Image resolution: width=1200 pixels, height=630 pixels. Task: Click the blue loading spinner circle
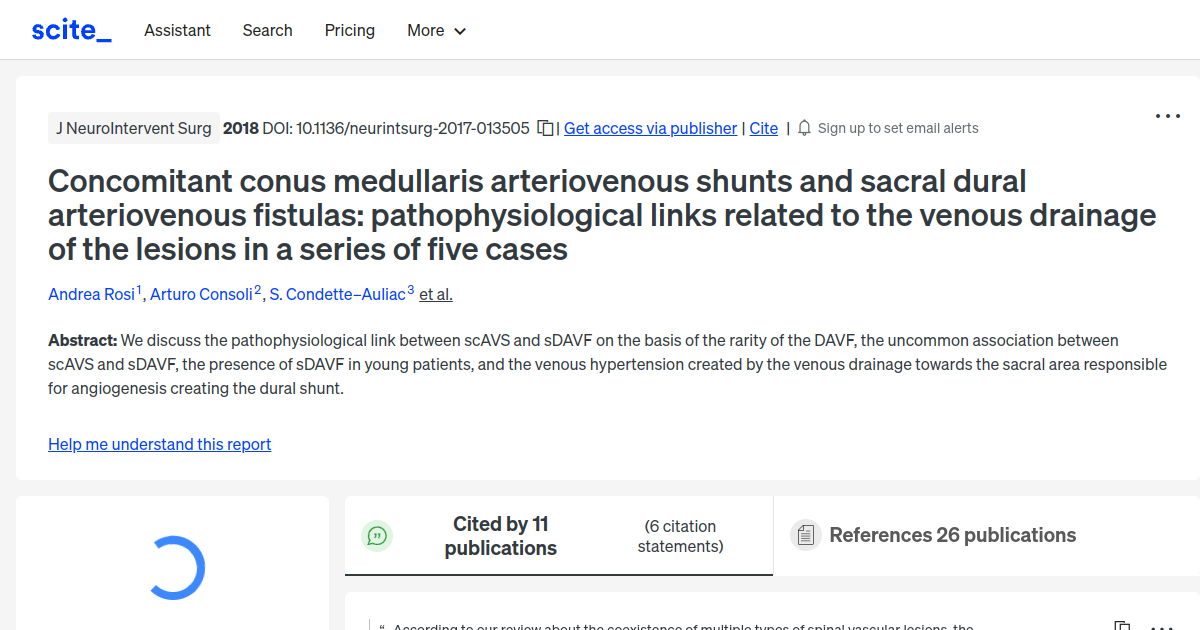pyautogui.click(x=178, y=566)
